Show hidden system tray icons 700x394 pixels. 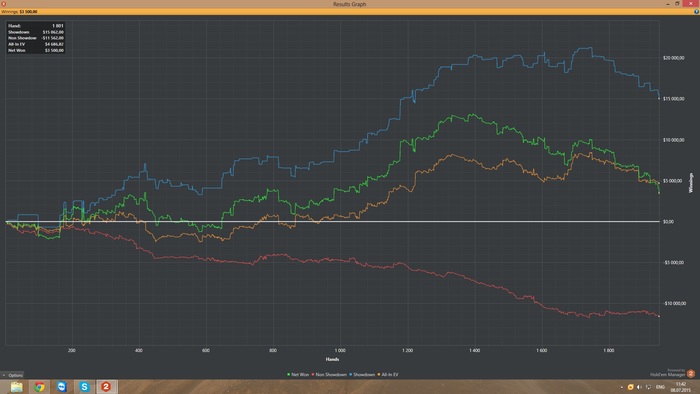coord(621,387)
